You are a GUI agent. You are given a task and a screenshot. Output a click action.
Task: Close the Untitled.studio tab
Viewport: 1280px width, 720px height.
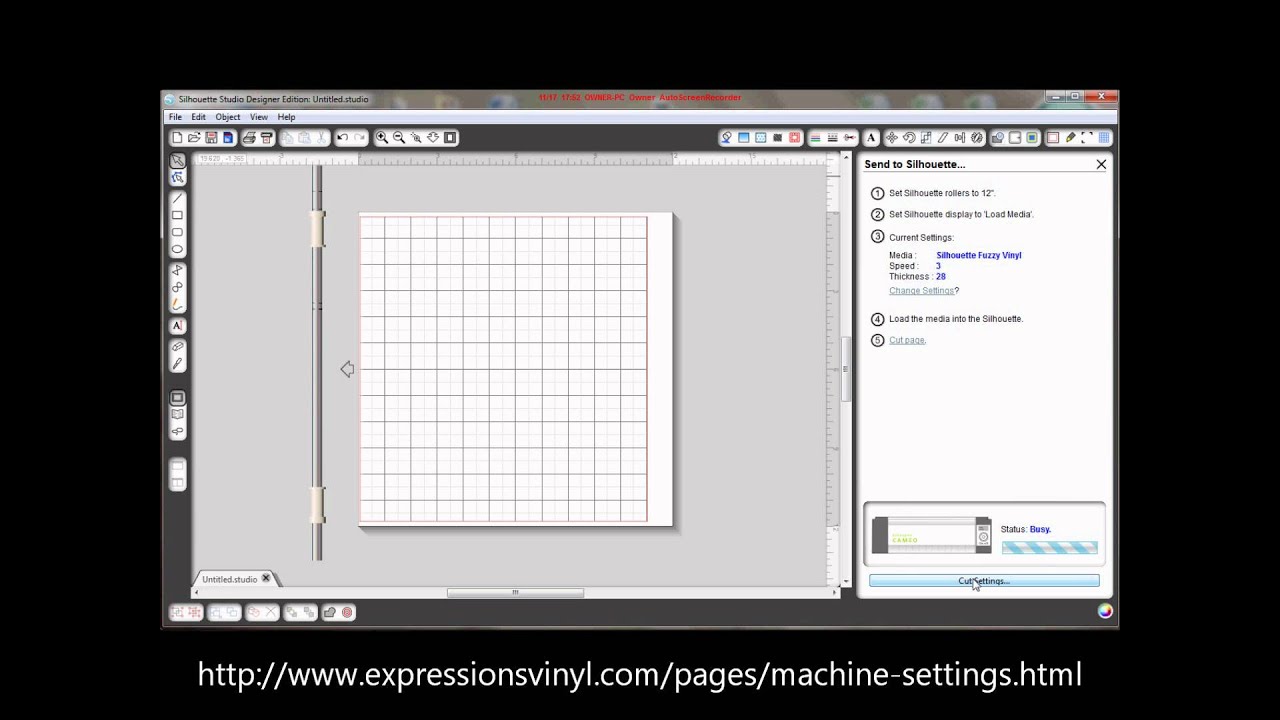coord(266,578)
